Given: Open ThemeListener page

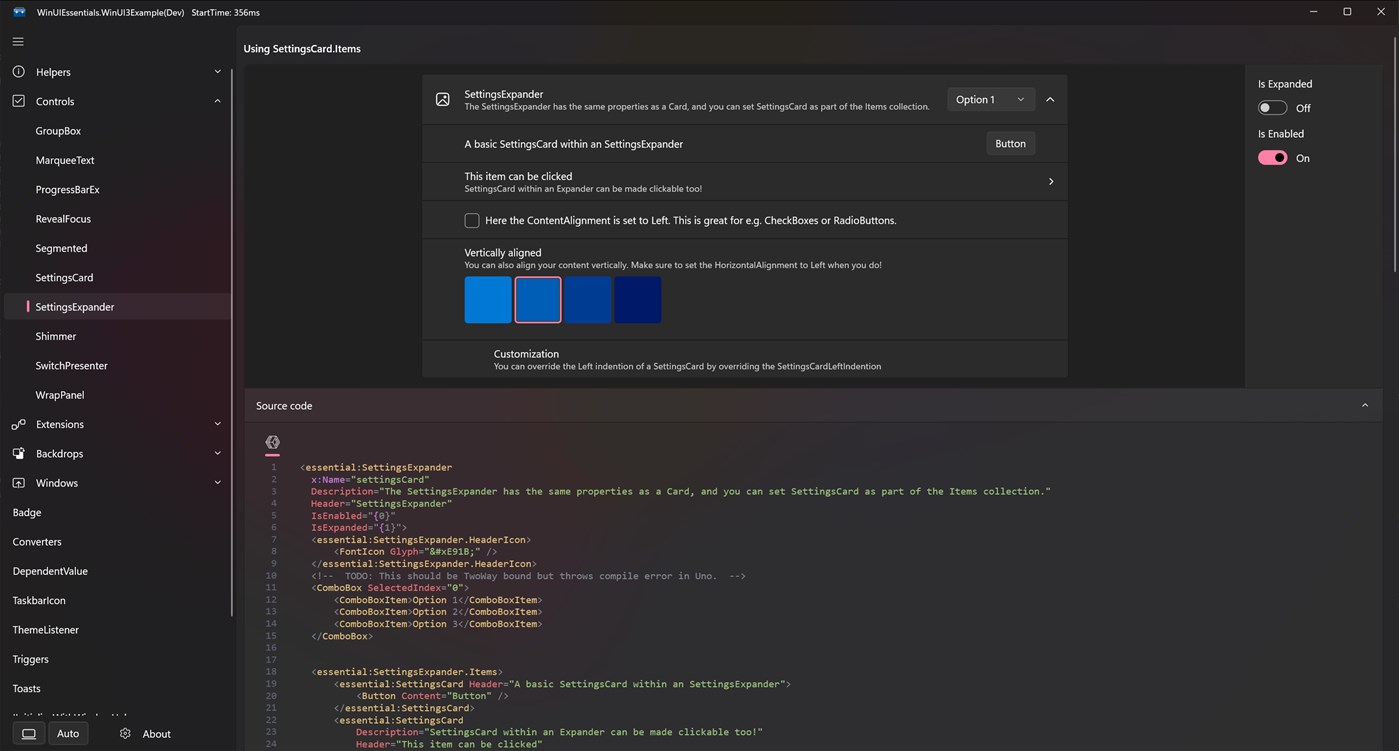Looking at the screenshot, I should tap(117, 630).
